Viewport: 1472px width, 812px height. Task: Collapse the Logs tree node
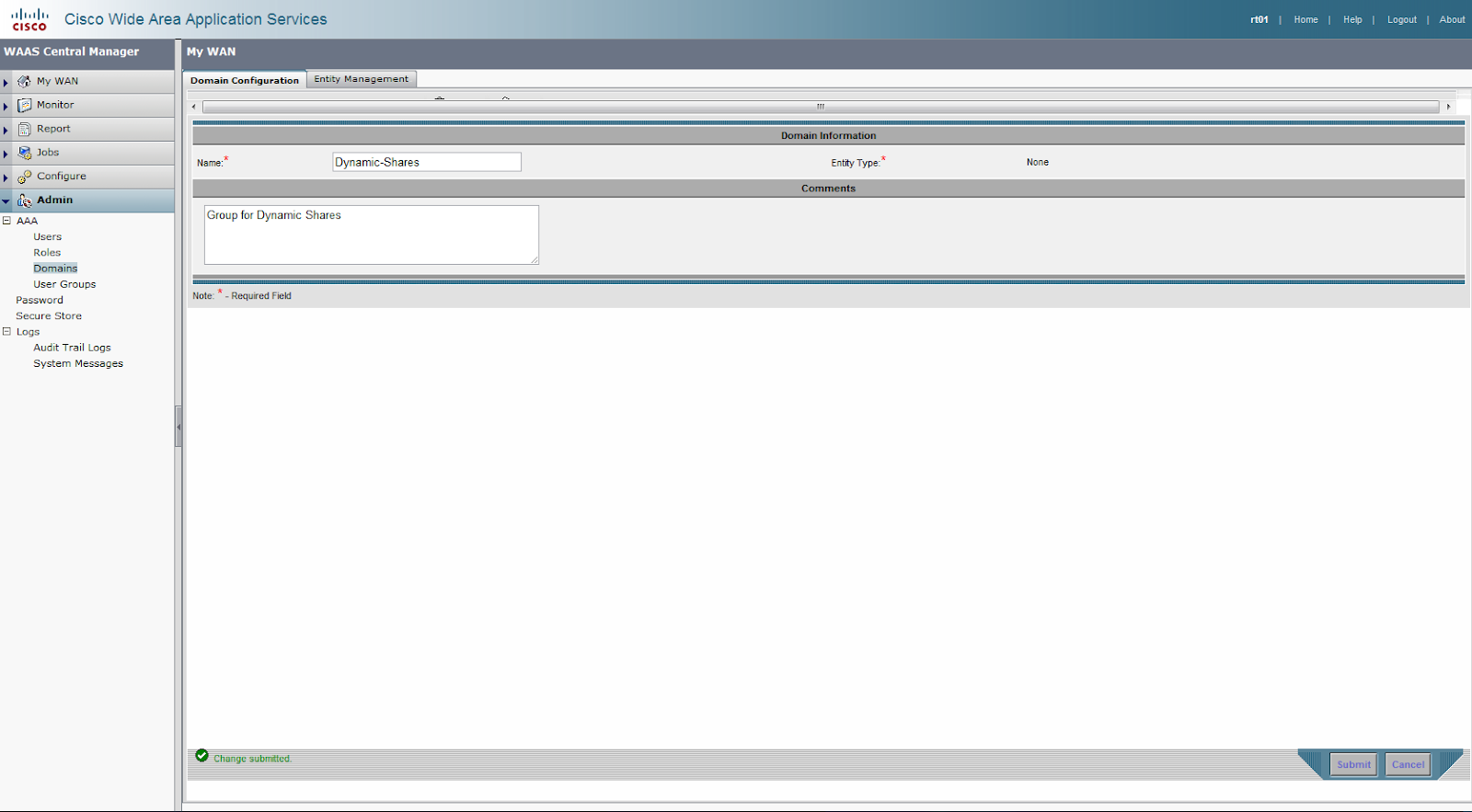click(x=6, y=332)
